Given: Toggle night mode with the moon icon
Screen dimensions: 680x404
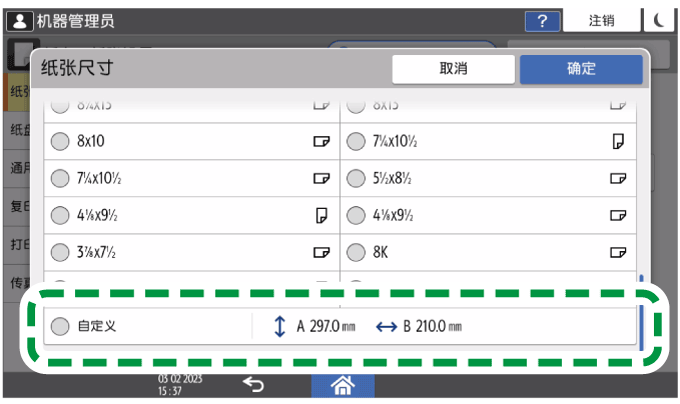Looking at the screenshot, I should 661,21.
